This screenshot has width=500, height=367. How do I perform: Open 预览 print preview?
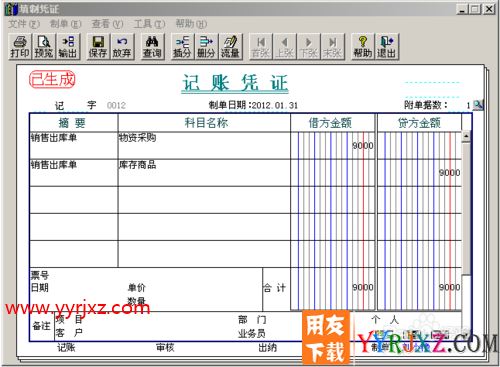click(44, 47)
